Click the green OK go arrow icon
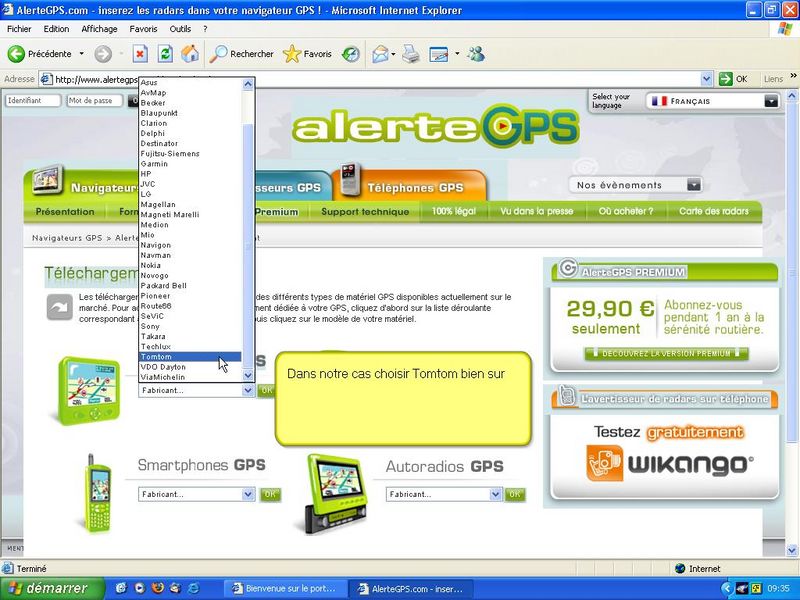The image size is (800, 600). tap(726, 79)
